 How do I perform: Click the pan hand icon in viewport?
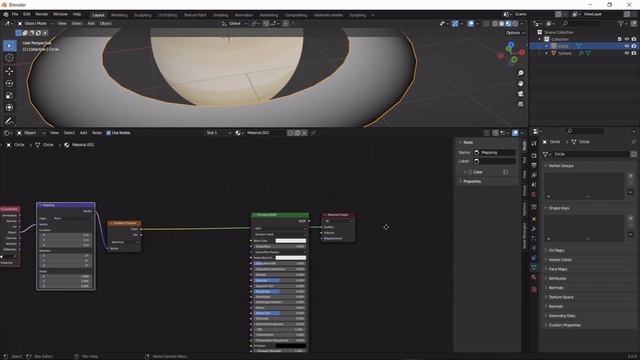[x=520, y=83]
